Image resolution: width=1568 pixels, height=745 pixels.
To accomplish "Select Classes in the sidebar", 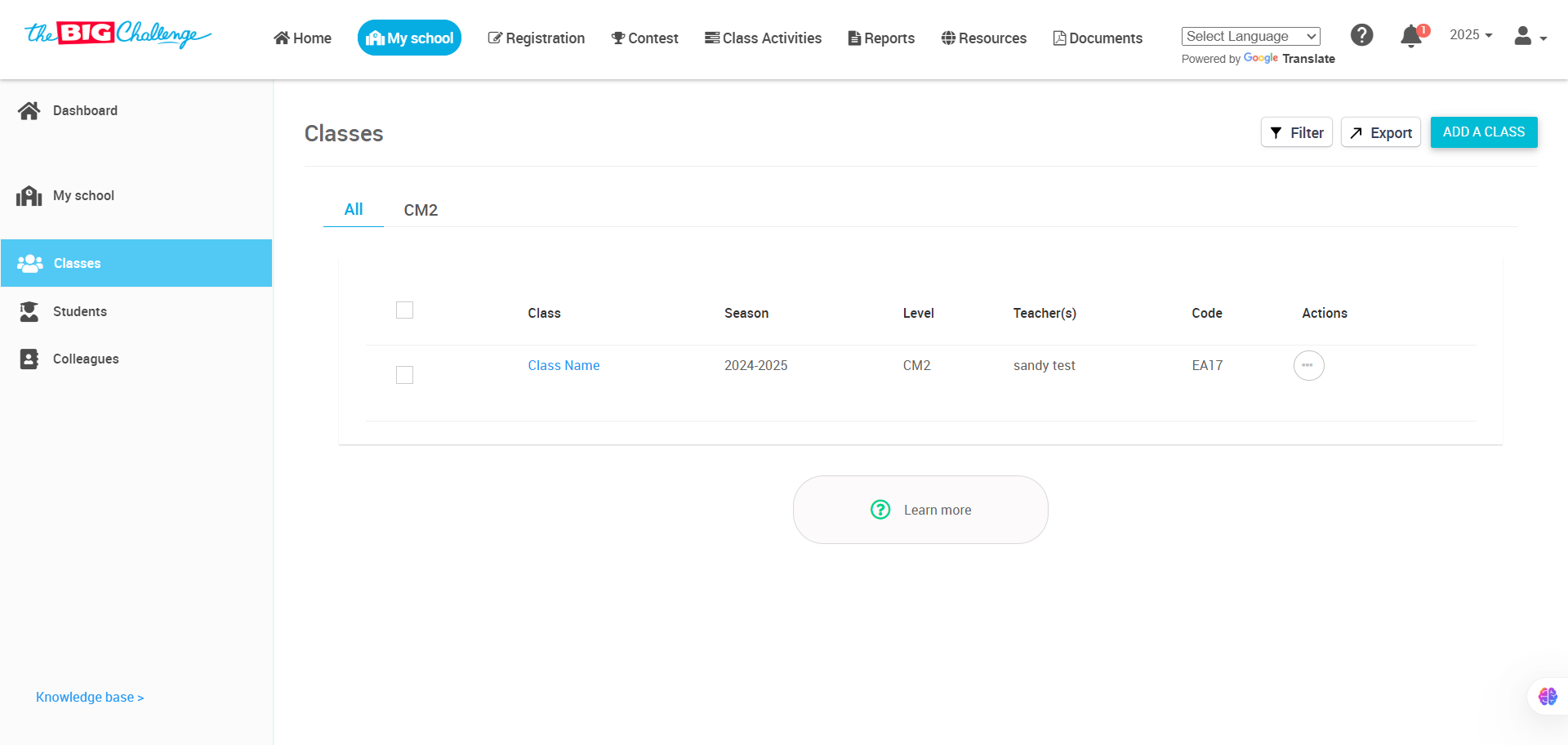I will pyautogui.click(x=136, y=263).
